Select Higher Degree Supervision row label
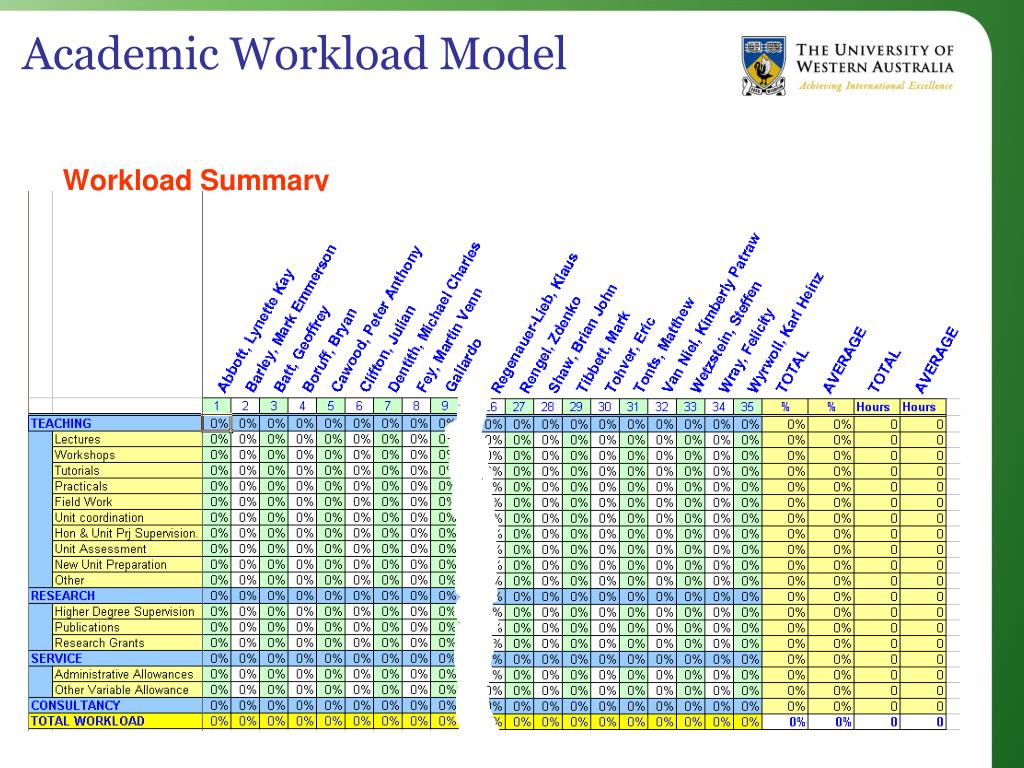Viewport: 1024px width, 768px height. (127, 611)
